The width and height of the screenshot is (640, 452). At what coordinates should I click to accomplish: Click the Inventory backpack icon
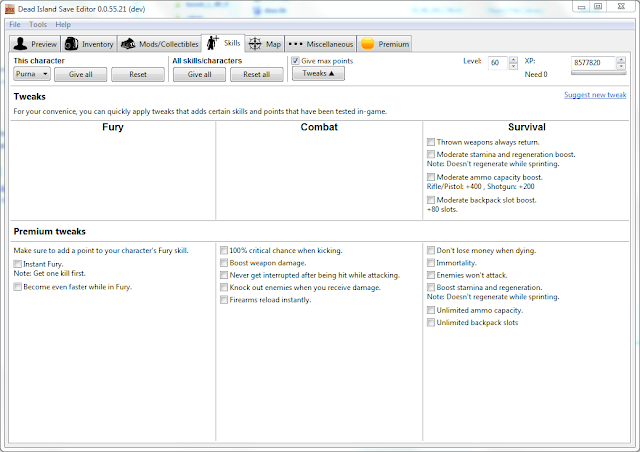(x=72, y=44)
